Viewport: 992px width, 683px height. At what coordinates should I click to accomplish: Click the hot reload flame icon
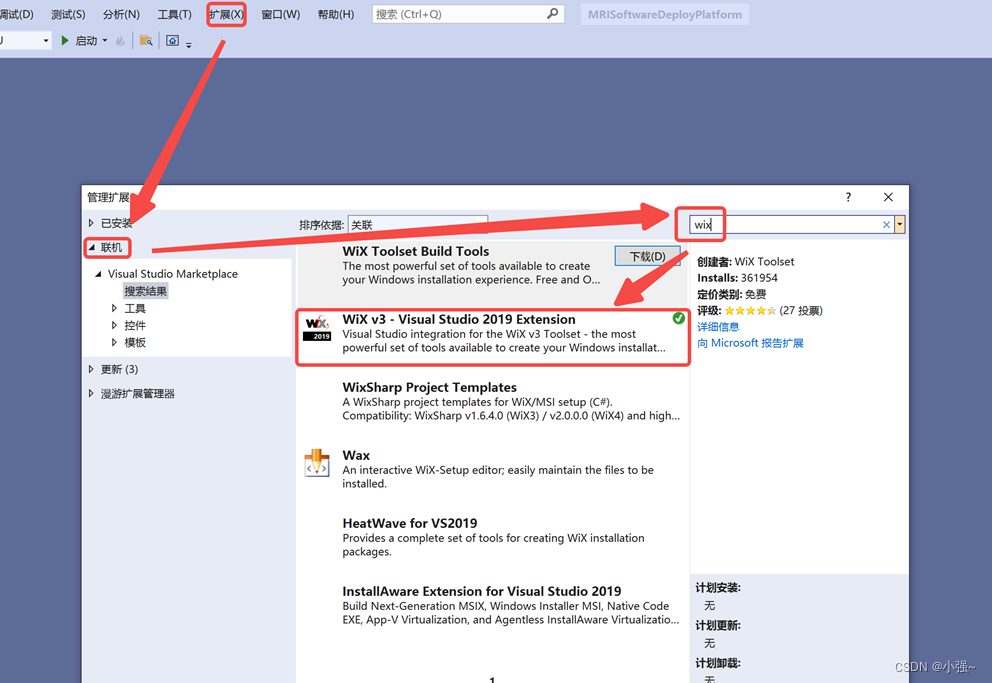pyautogui.click(x=120, y=41)
